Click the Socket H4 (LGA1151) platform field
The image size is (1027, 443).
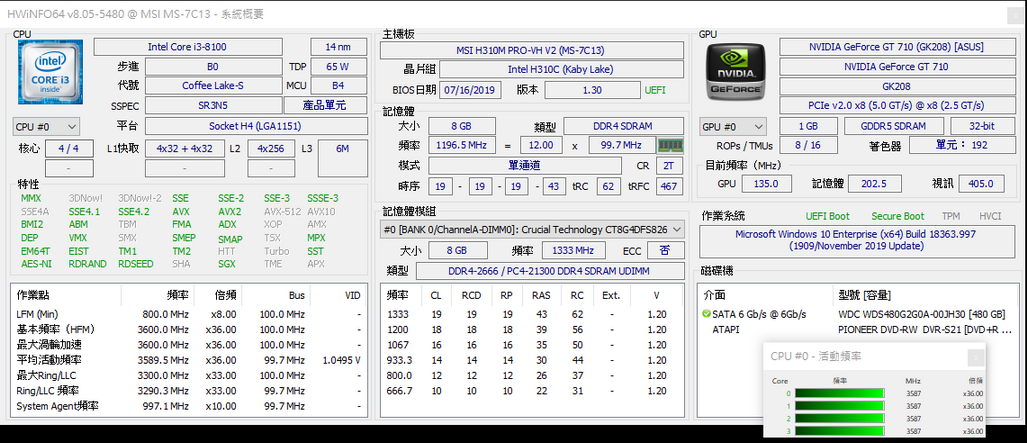[255, 126]
